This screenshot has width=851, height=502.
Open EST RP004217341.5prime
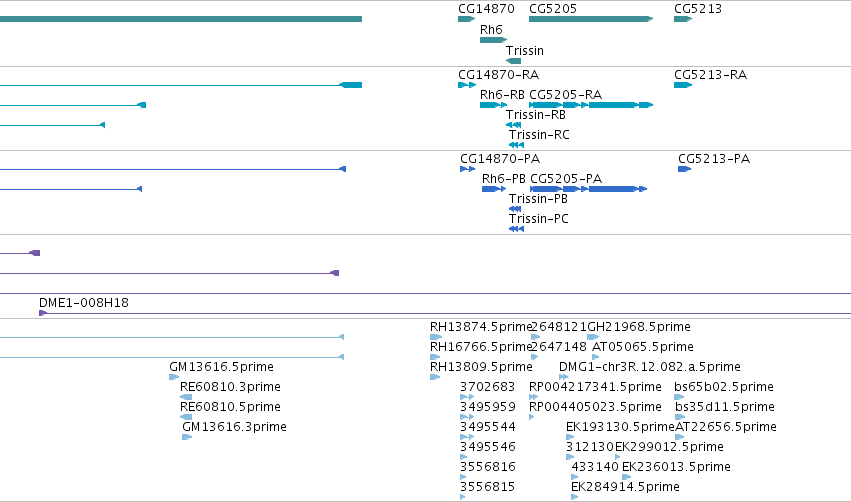click(595, 387)
